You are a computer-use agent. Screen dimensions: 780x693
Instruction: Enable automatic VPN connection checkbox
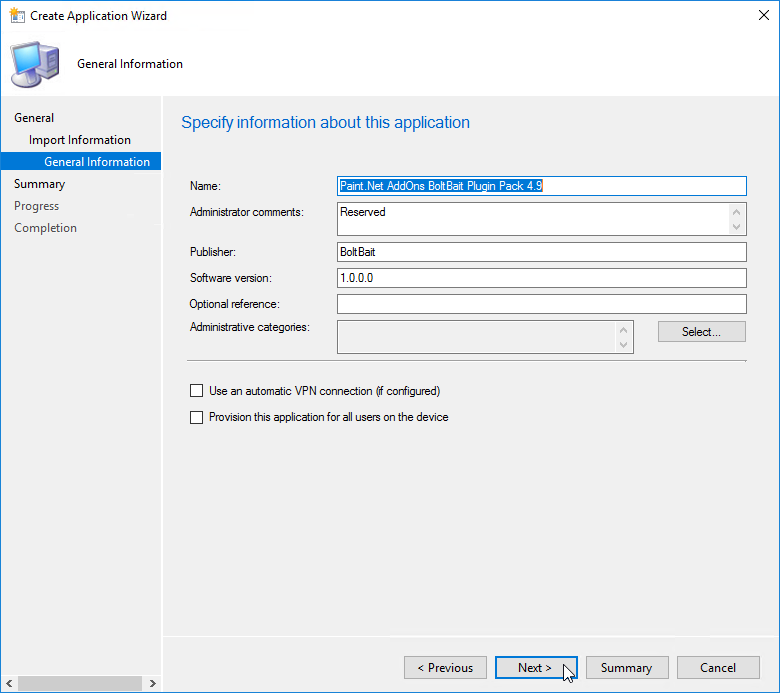click(x=196, y=391)
